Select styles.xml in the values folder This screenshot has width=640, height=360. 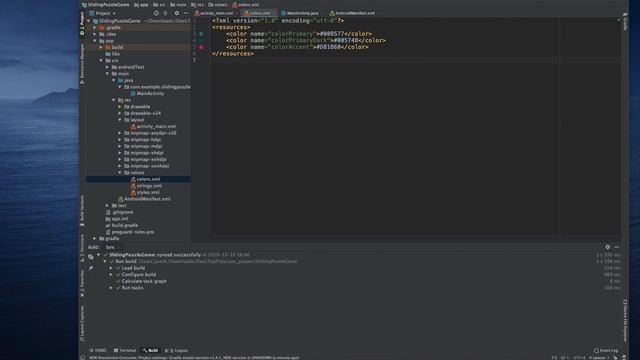pos(145,192)
